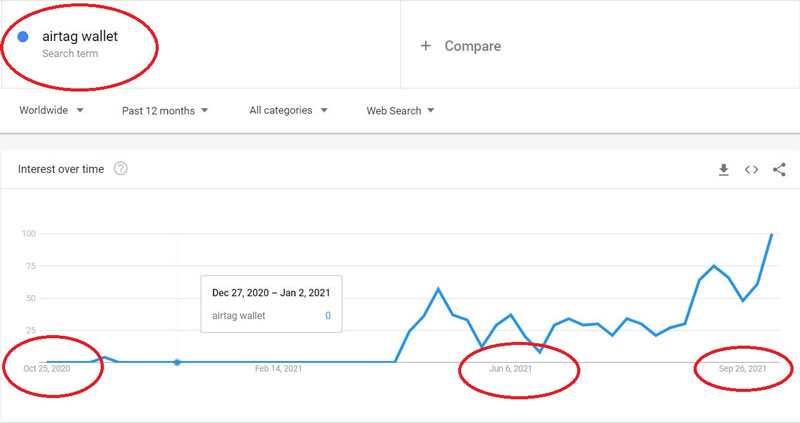Image resolution: width=800 pixels, height=423 pixels.
Task: Open the Interest over time help icon
Action: click(121, 169)
